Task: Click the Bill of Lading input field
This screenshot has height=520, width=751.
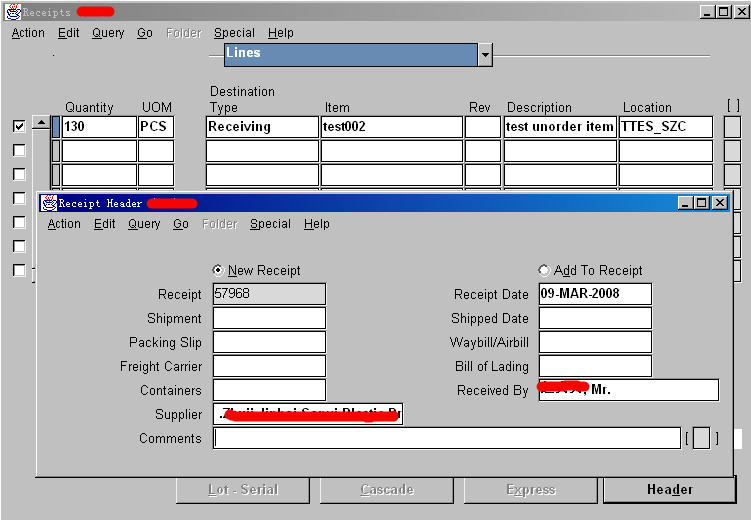Action: click(x=595, y=366)
